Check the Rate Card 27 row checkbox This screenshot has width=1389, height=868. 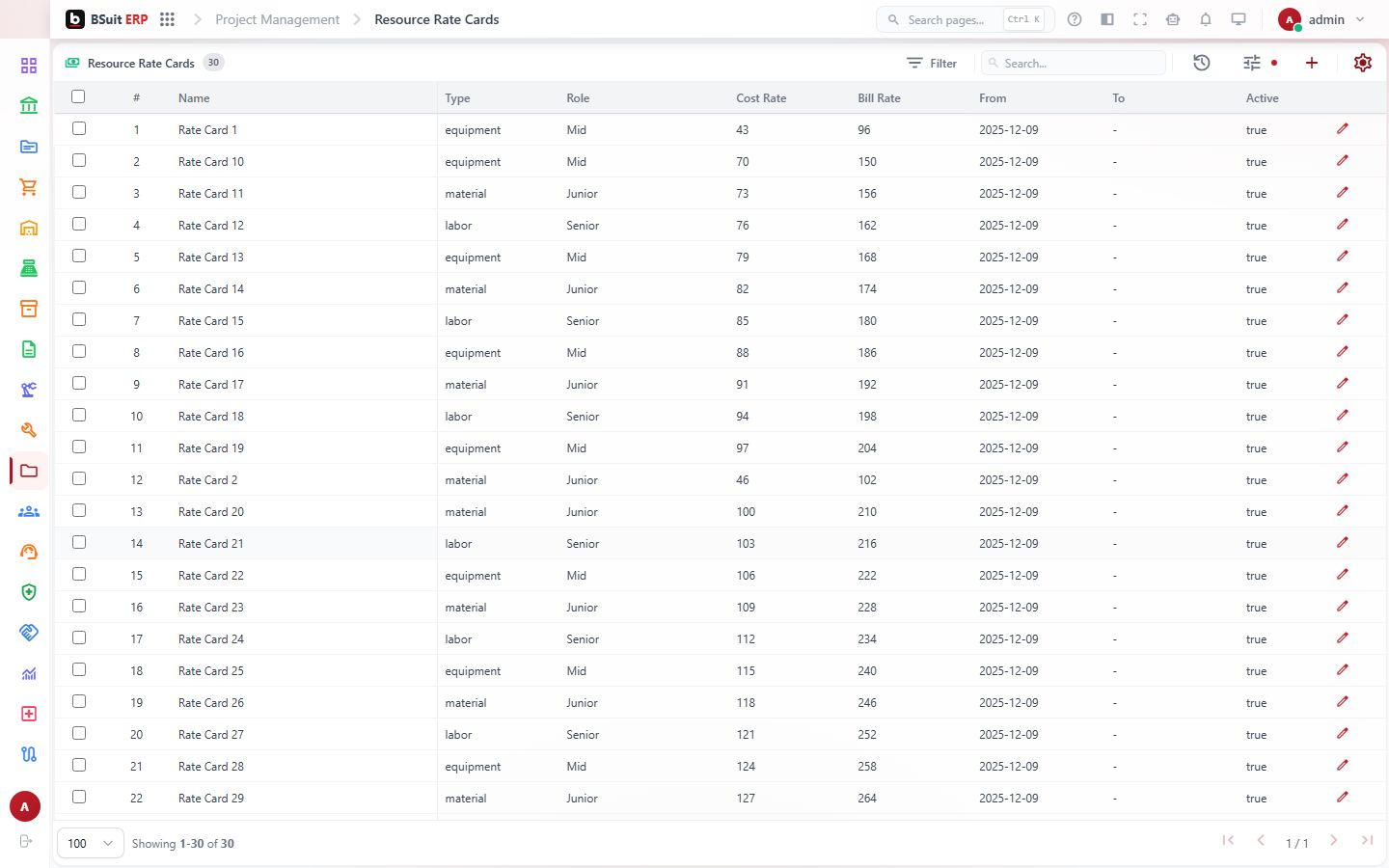79,733
